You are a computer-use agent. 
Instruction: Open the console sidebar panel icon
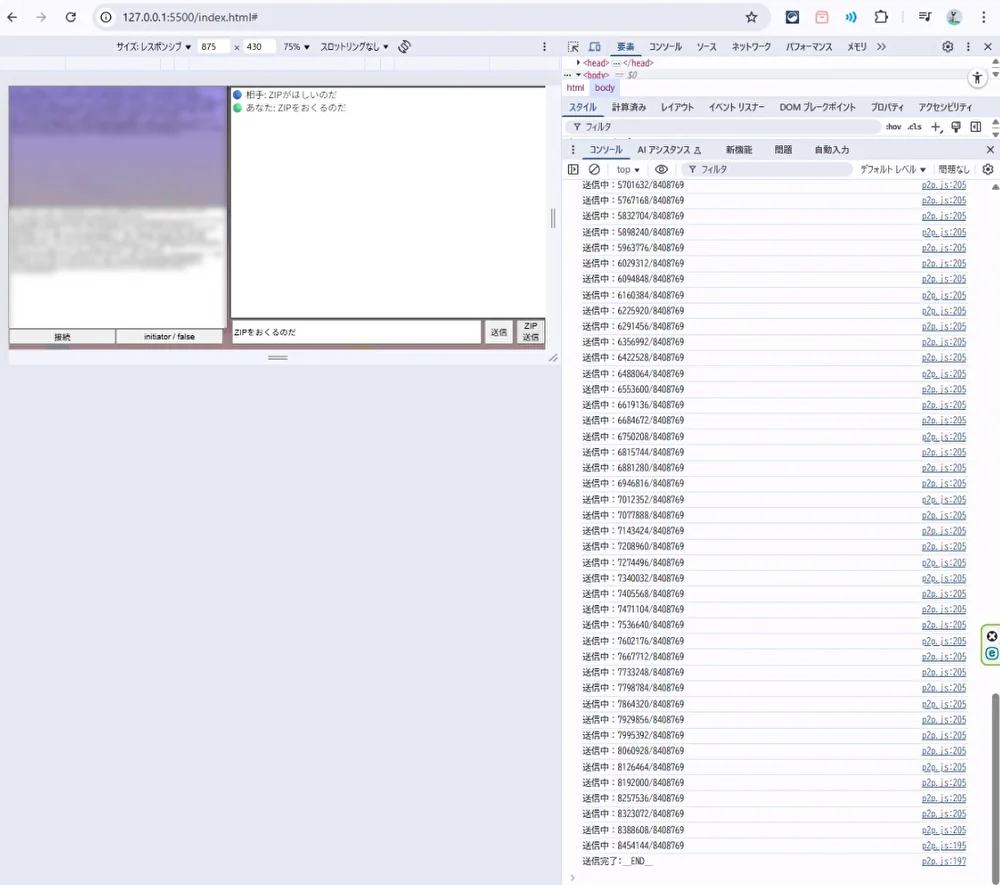click(x=573, y=170)
